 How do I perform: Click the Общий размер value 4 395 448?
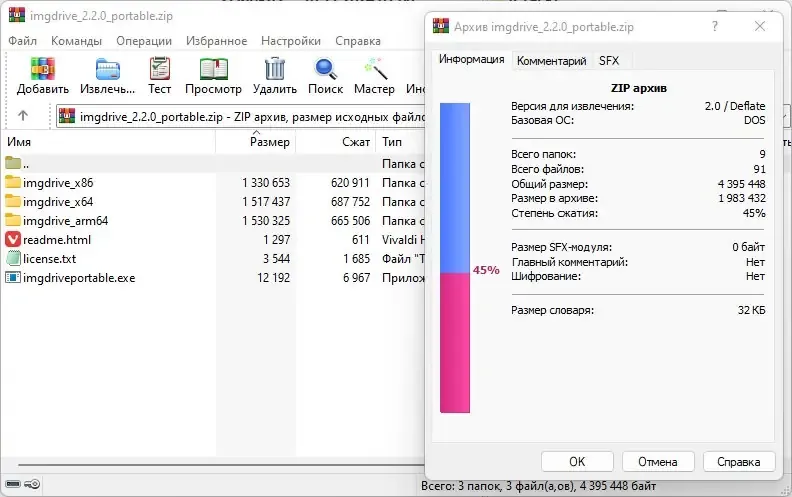click(x=741, y=184)
